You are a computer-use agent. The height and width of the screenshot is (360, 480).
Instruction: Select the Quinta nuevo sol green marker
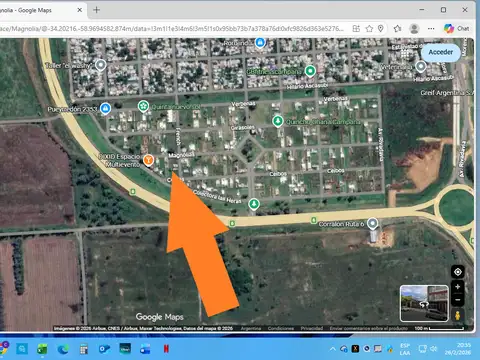coord(143,106)
